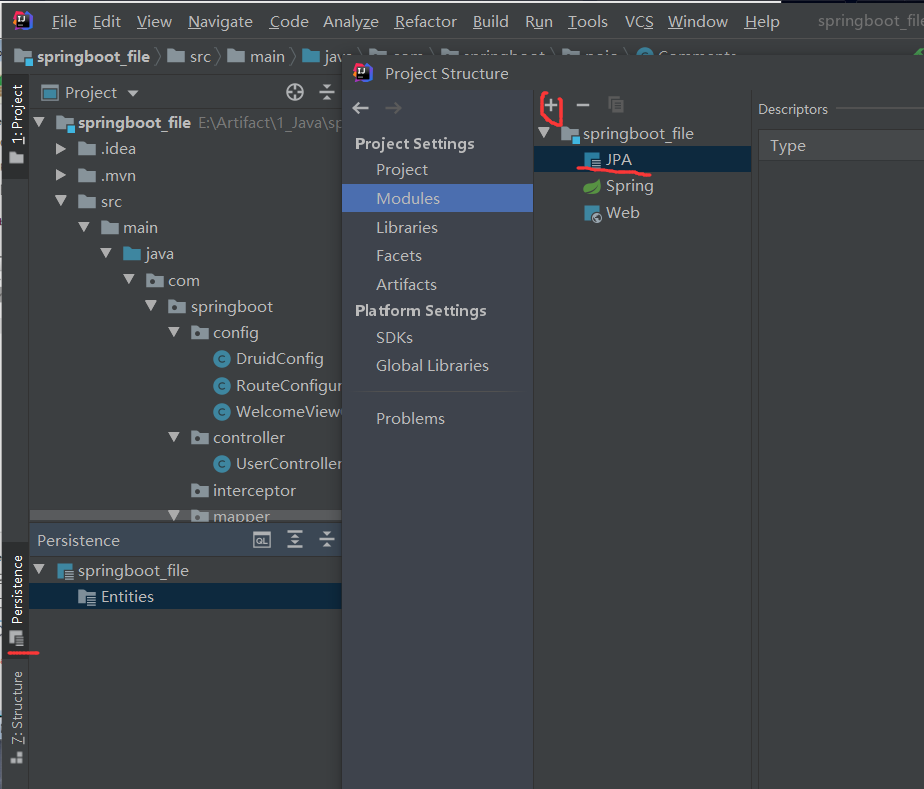Click the Type column header
This screenshot has height=789, width=924.
click(x=788, y=146)
